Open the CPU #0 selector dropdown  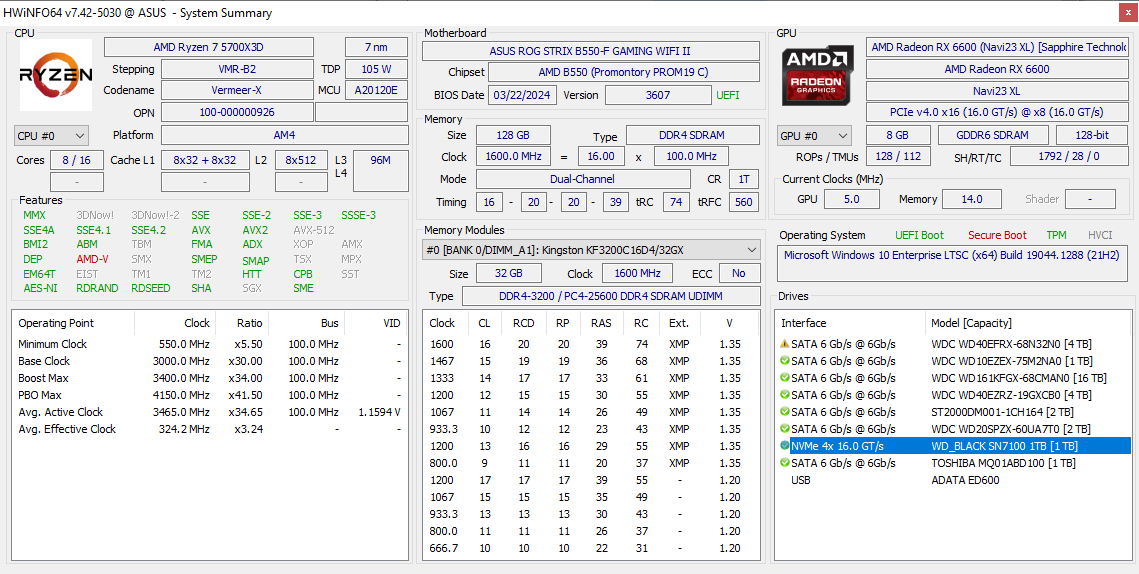[x=52, y=135]
